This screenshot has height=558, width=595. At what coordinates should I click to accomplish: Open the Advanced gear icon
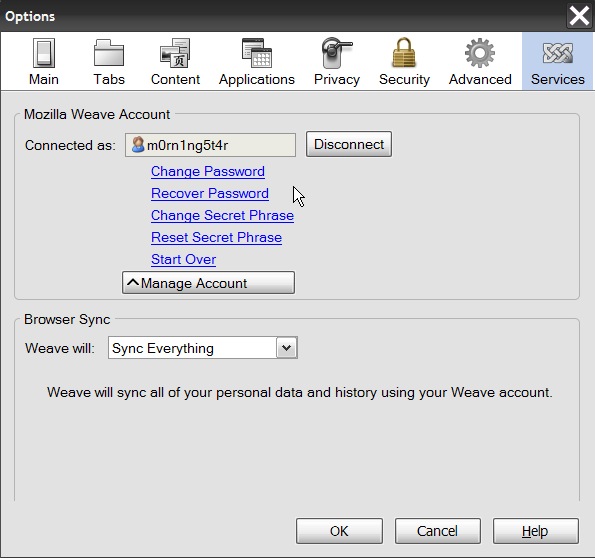480,53
